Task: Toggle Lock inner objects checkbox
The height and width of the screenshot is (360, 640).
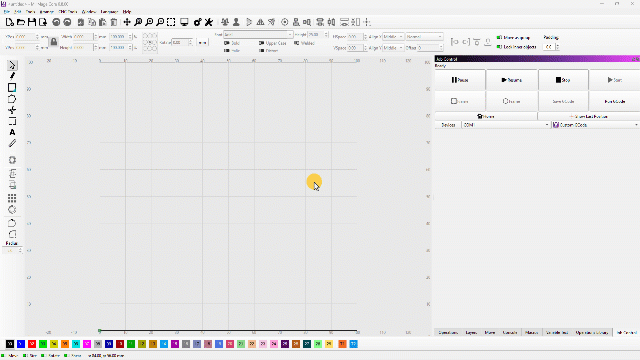Action: click(516, 47)
